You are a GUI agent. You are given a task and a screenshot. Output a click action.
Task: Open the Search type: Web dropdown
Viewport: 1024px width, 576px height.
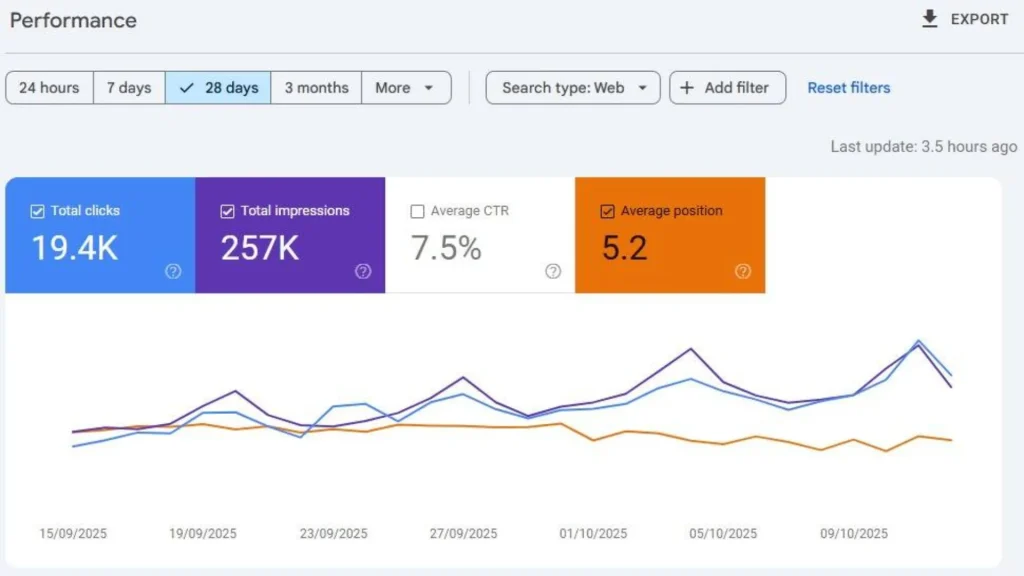click(572, 88)
